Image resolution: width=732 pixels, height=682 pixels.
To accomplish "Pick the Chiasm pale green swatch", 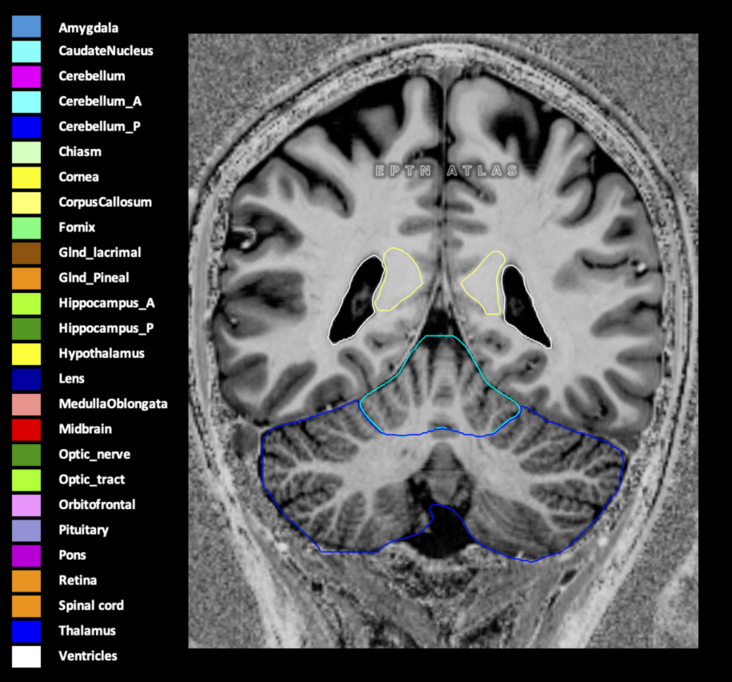I will (x=26, y=152).
